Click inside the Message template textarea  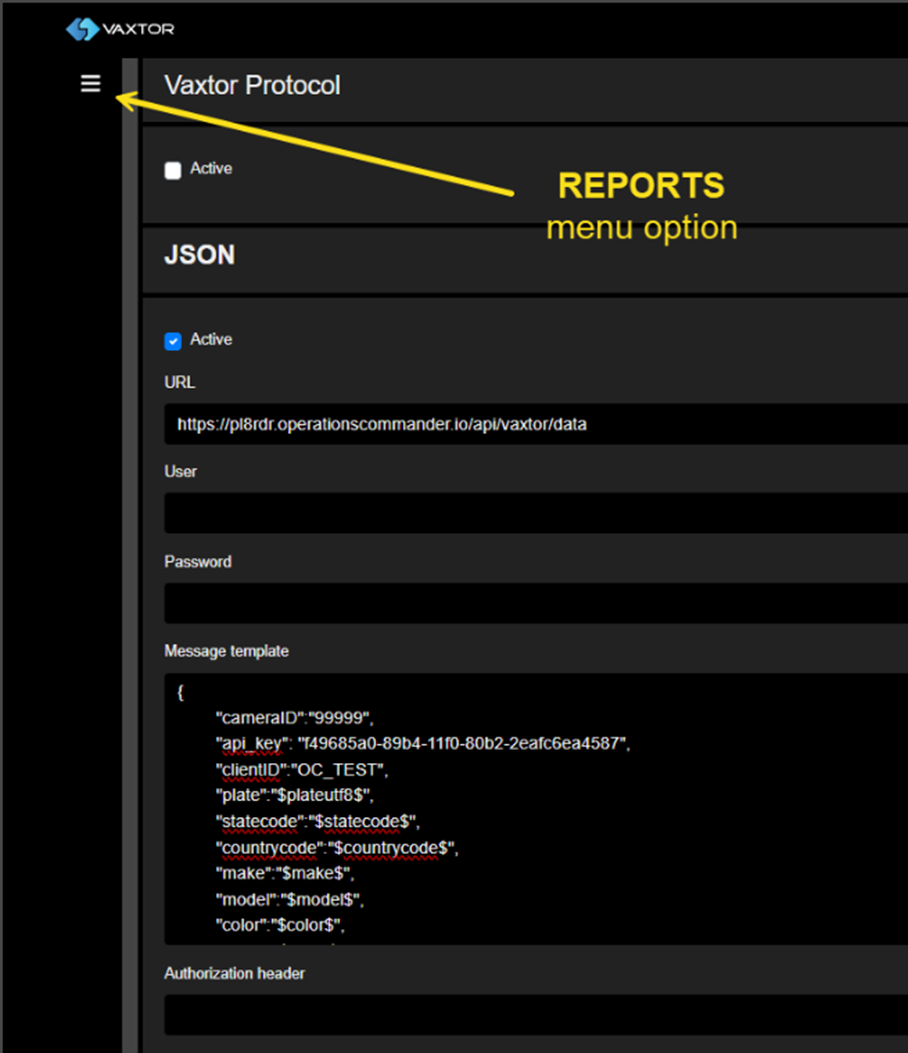click(x=536, y=809)
